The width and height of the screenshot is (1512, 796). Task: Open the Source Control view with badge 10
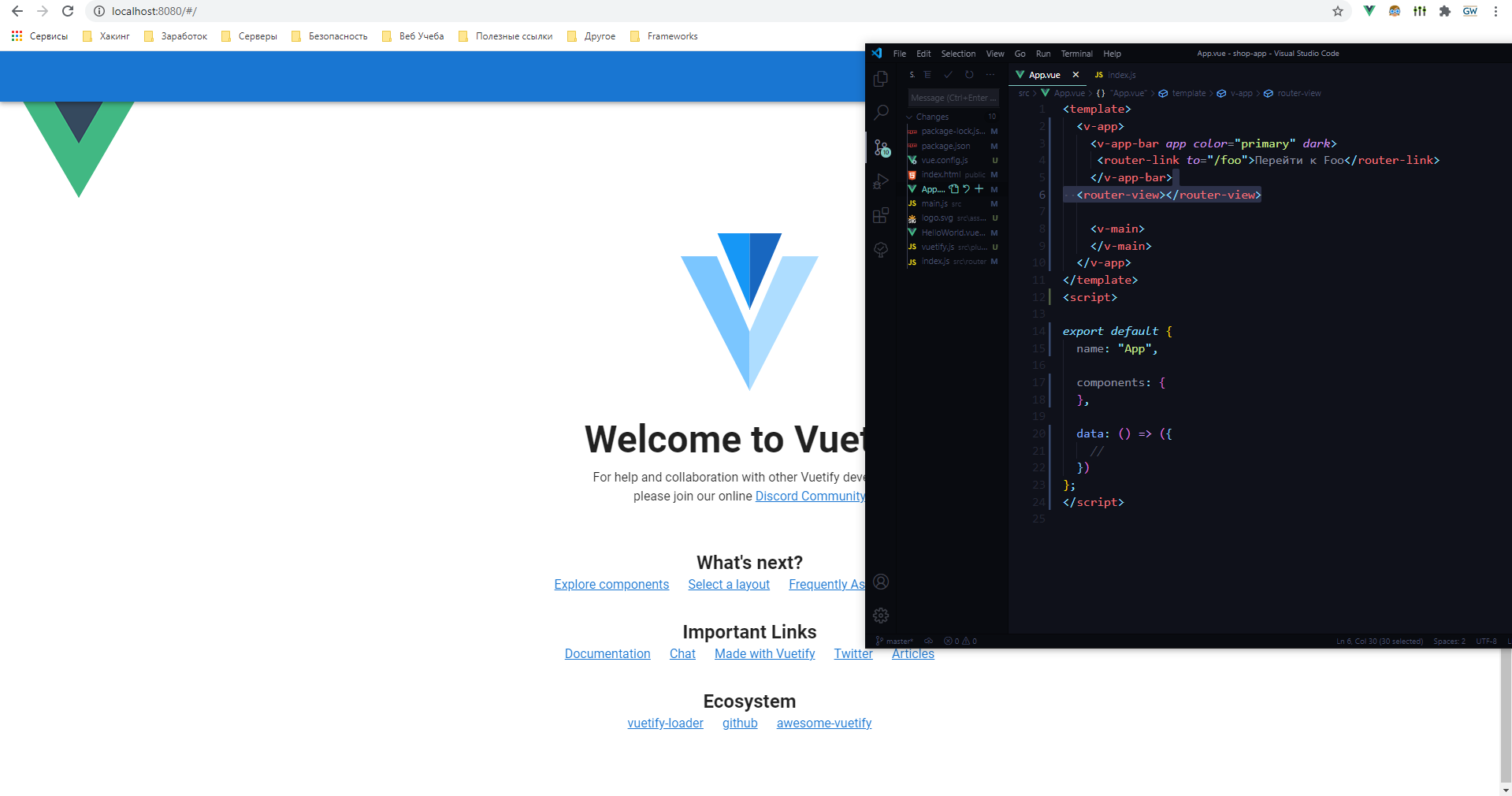[882, 147]
